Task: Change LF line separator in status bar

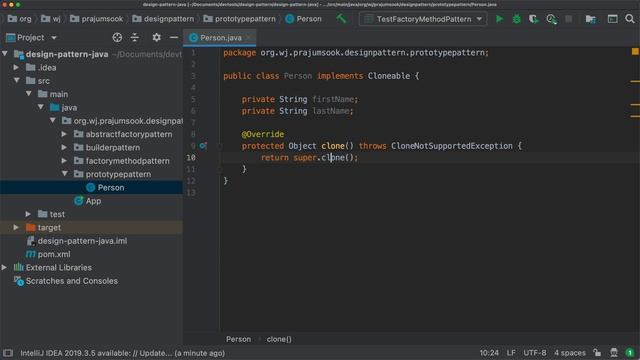Action: [x=511, y=353]
